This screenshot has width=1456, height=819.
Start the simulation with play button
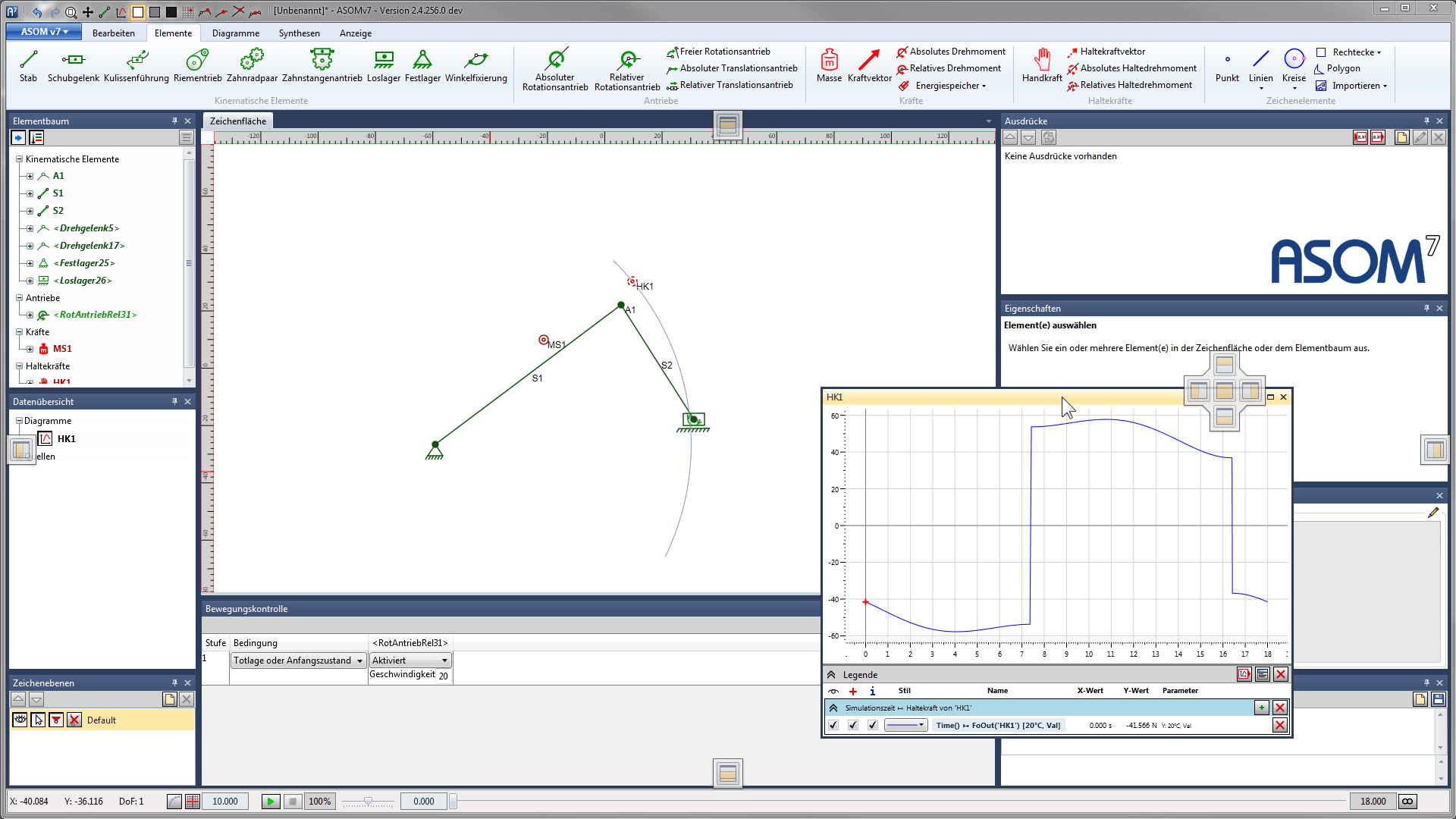(x=271, y=802)
